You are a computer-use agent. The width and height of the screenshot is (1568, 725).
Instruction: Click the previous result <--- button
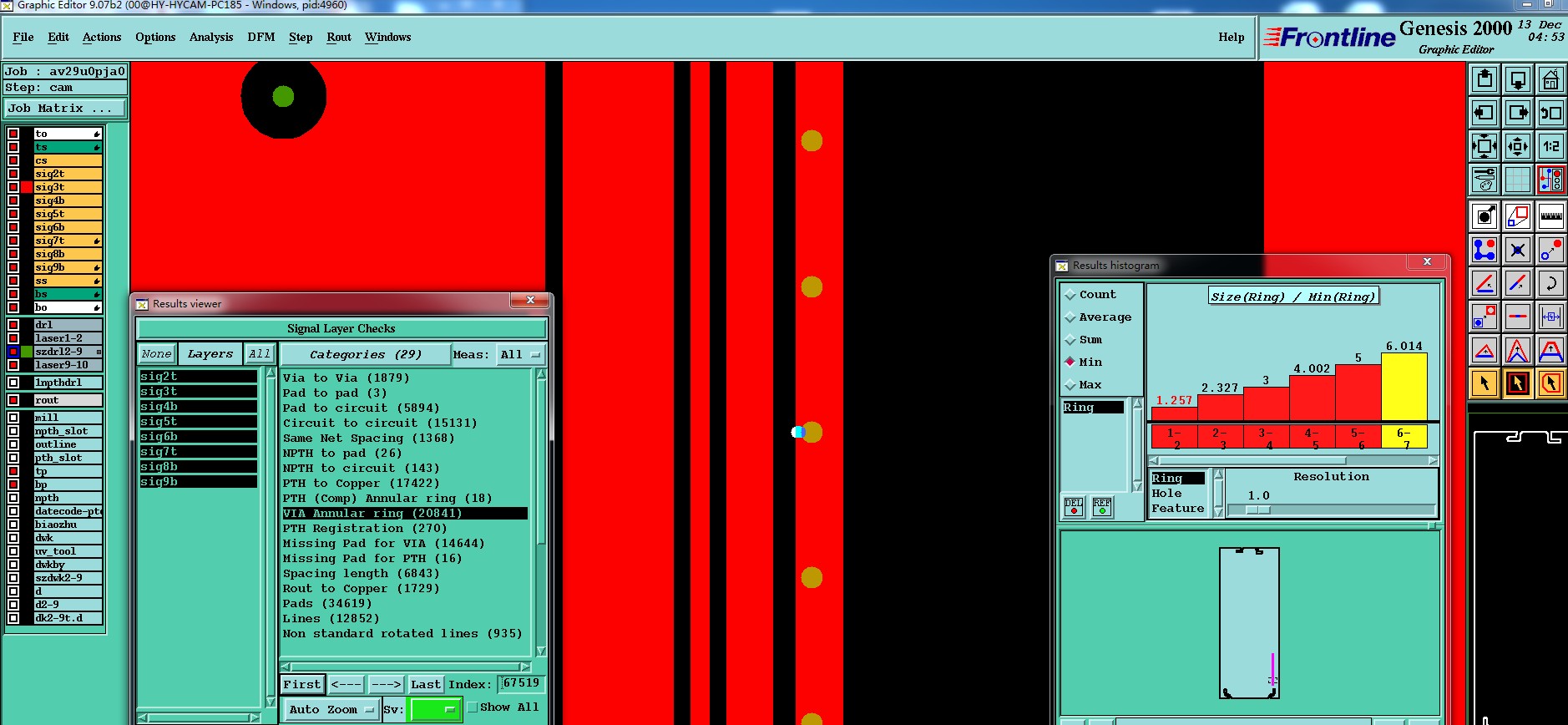click(x=346, y=685)
